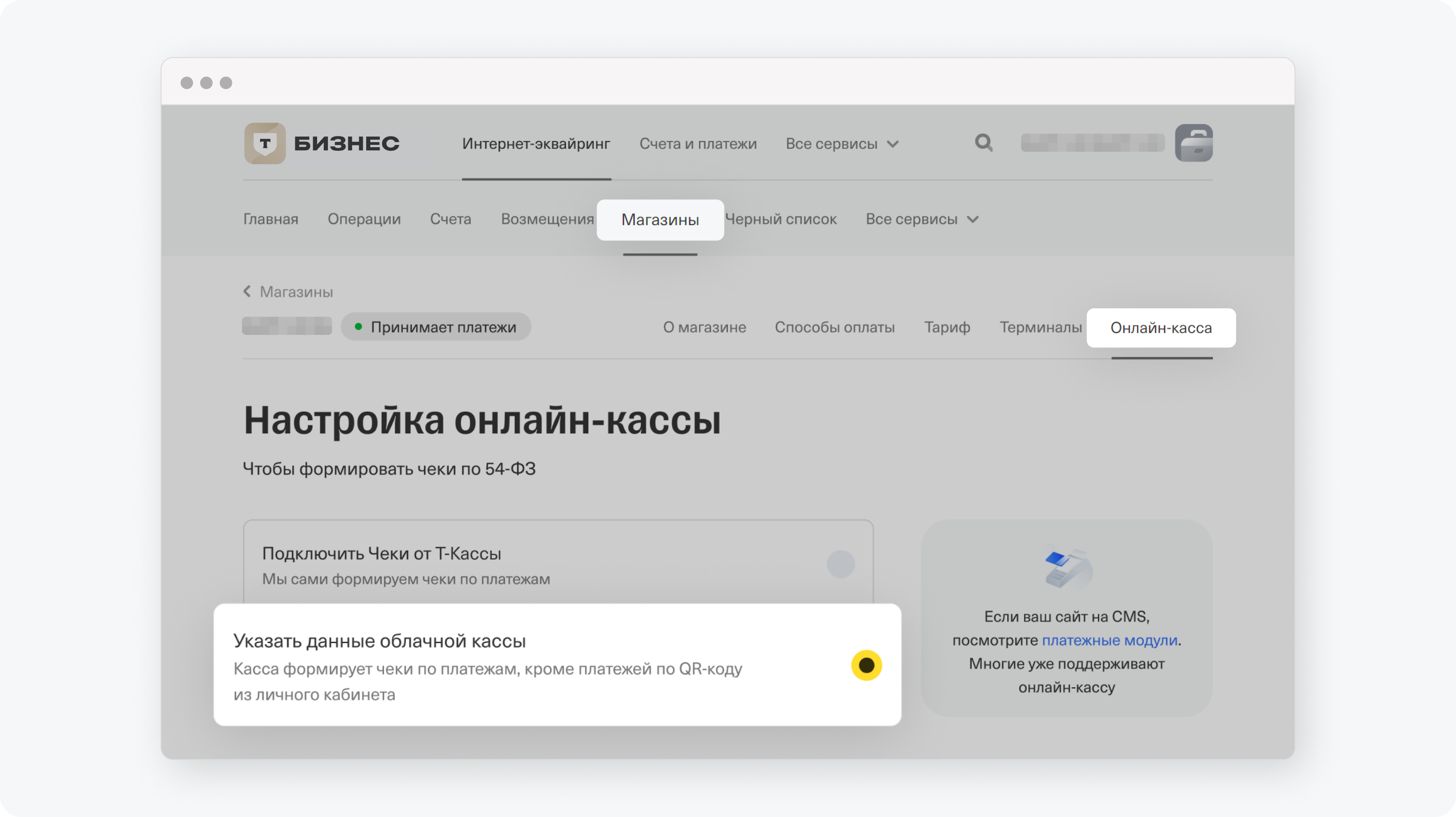Click the blurred shop name label
Screen dimensions: 1456x817
coord(286,326)
